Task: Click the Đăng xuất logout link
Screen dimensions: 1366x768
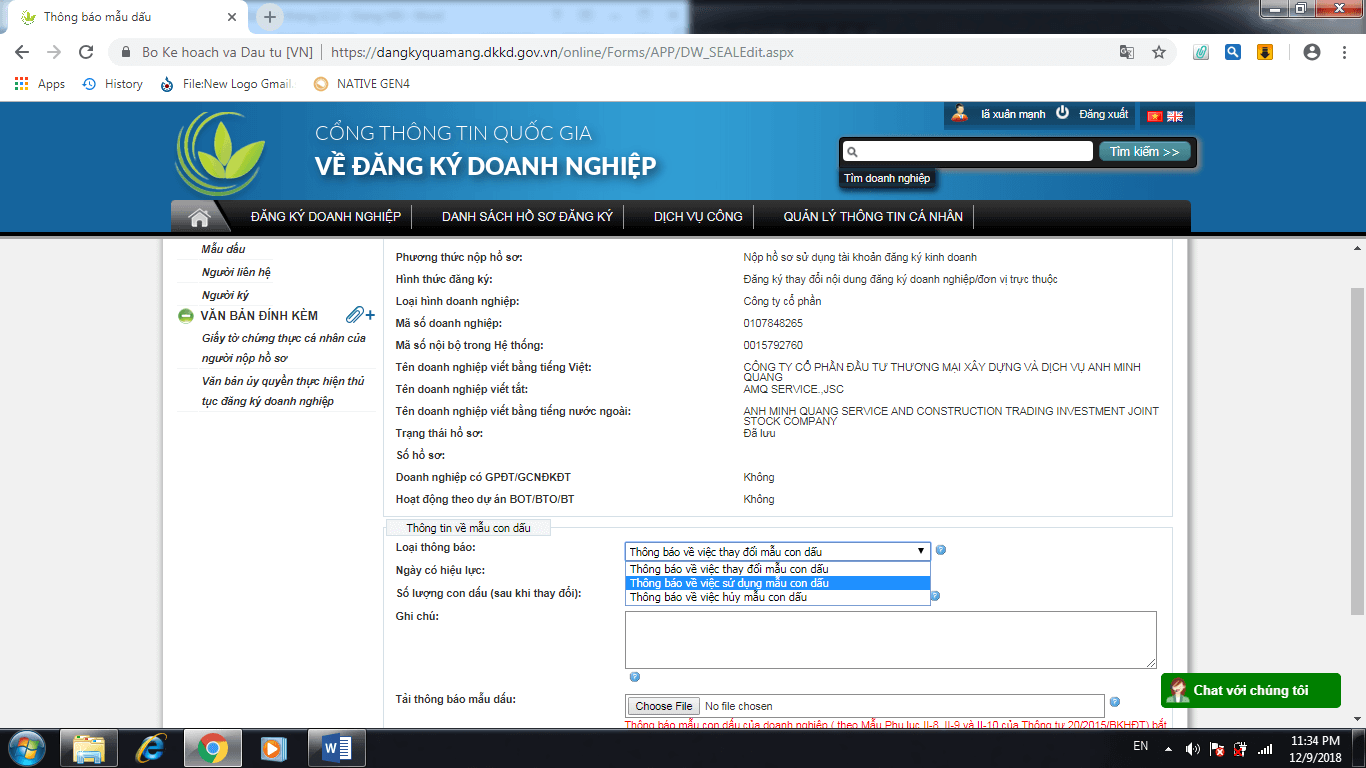Action: click(x=1103, y=115)
